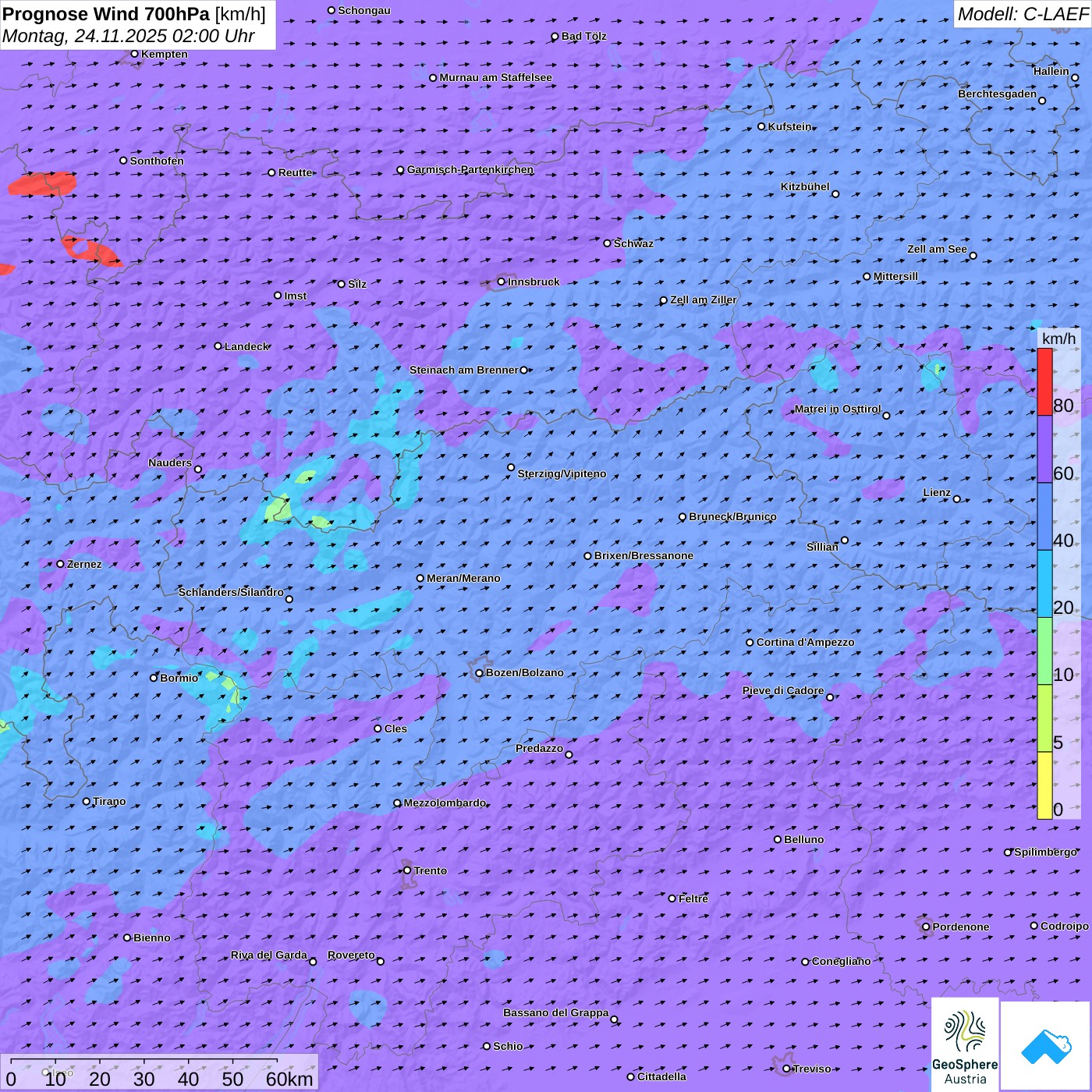Click the 'Sonthofen' label

point(157,161)
